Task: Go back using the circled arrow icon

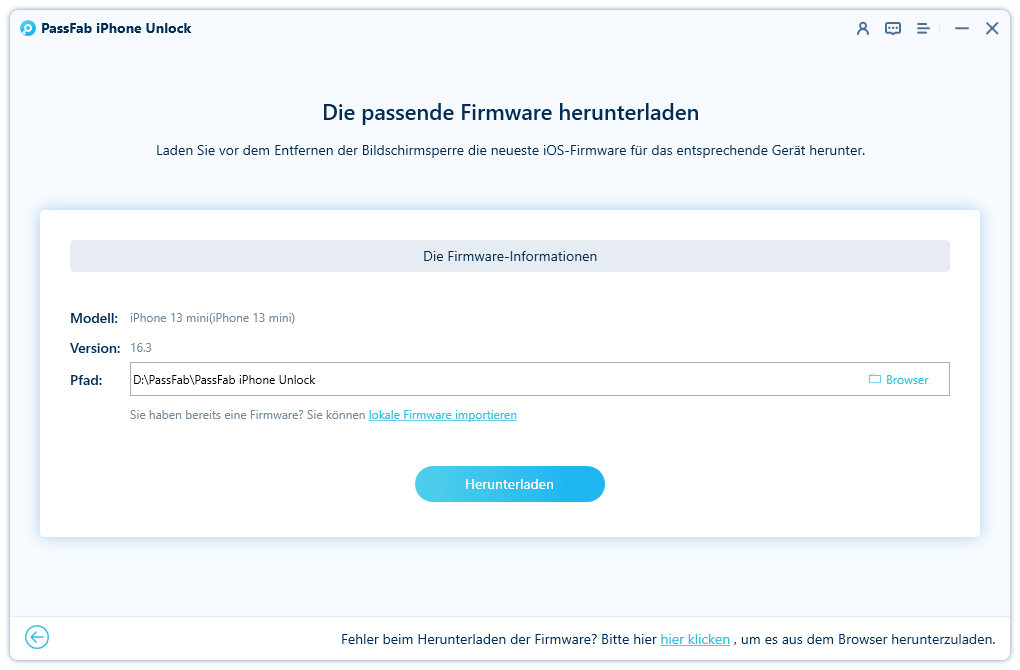Action: coord(37,637)
